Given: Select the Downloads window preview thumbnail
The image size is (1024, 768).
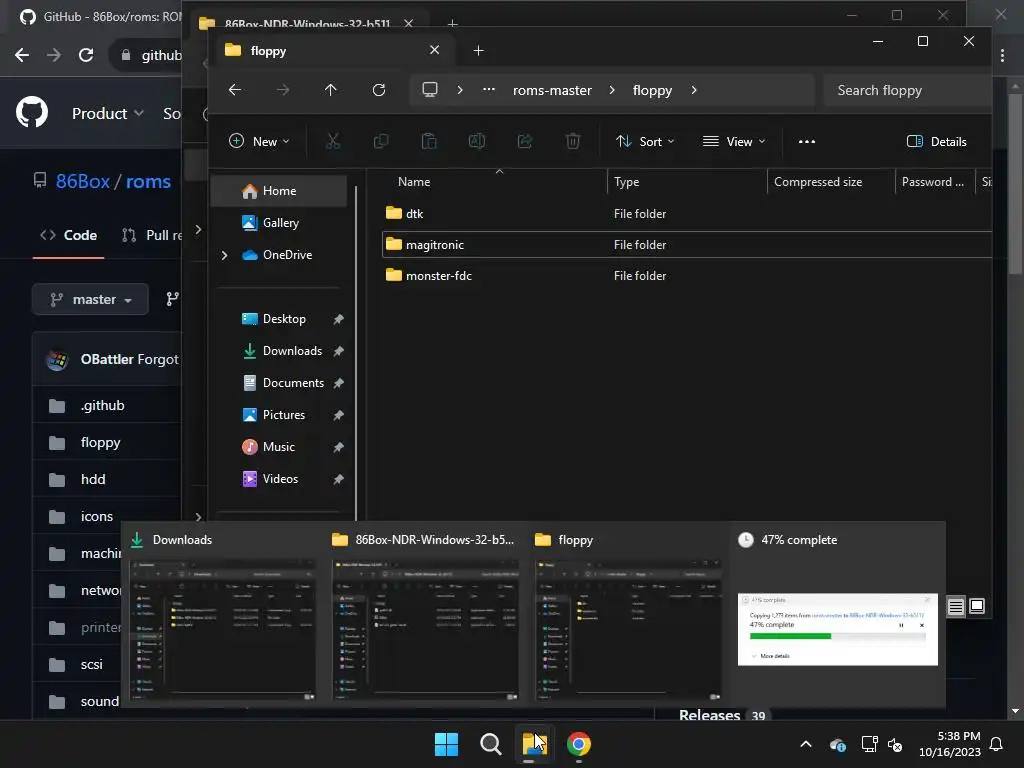Looking at the screenshot, I should tap(223, 630).
